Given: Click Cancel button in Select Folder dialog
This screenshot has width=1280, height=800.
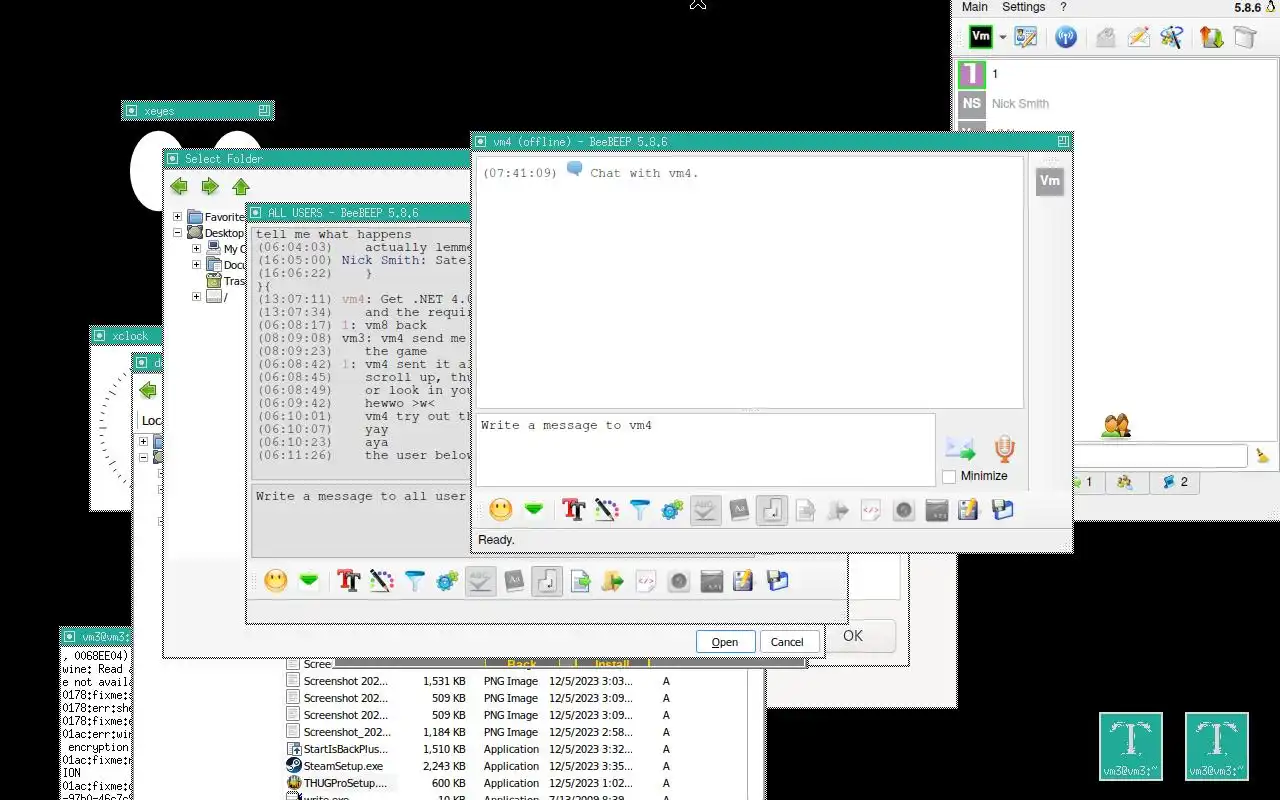Looking at the screenshot, I should pyautogui.click(x=787, y=642).
